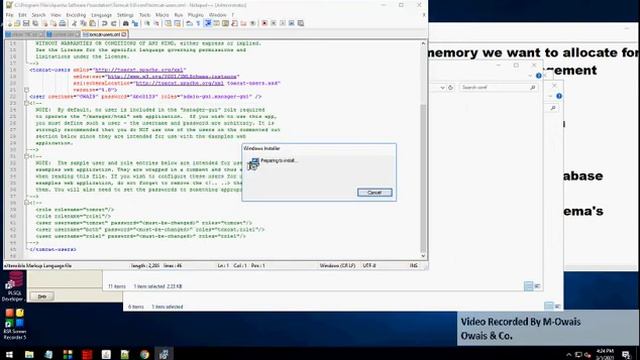The width and height of the screenshot is (640, 360).
Task: Toggle the file monitoring eye icon
Action: coord(253,24)
